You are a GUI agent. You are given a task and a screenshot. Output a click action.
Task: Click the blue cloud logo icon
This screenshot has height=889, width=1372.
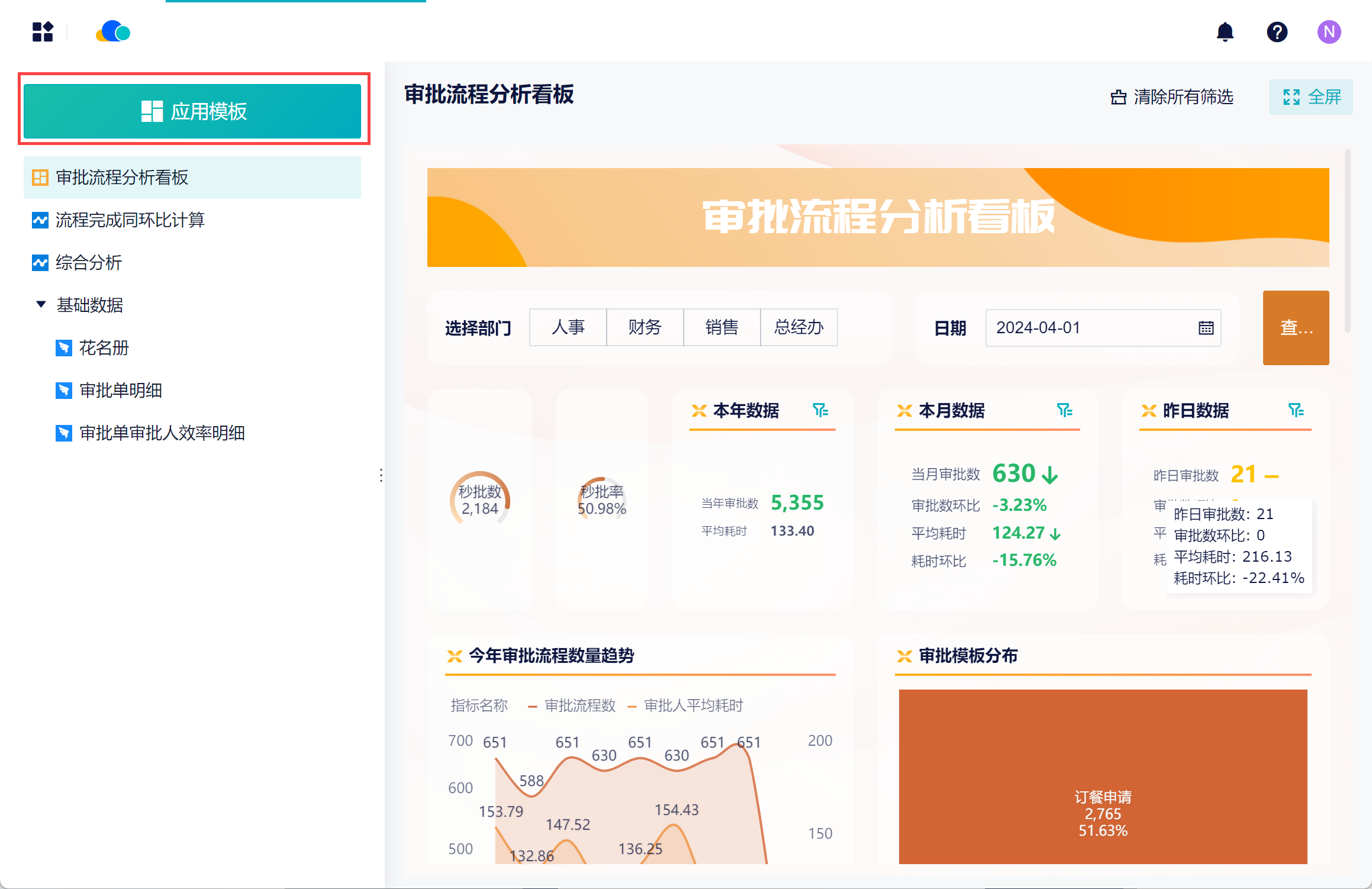113,32
